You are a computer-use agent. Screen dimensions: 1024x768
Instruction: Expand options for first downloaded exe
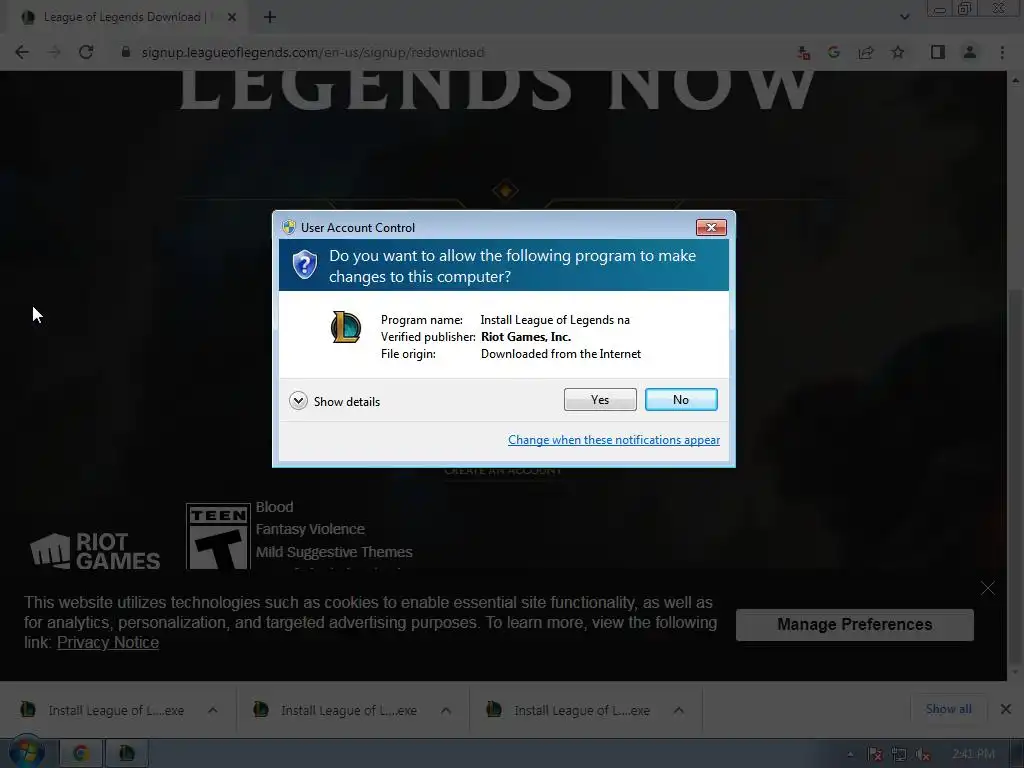(213, 710)
